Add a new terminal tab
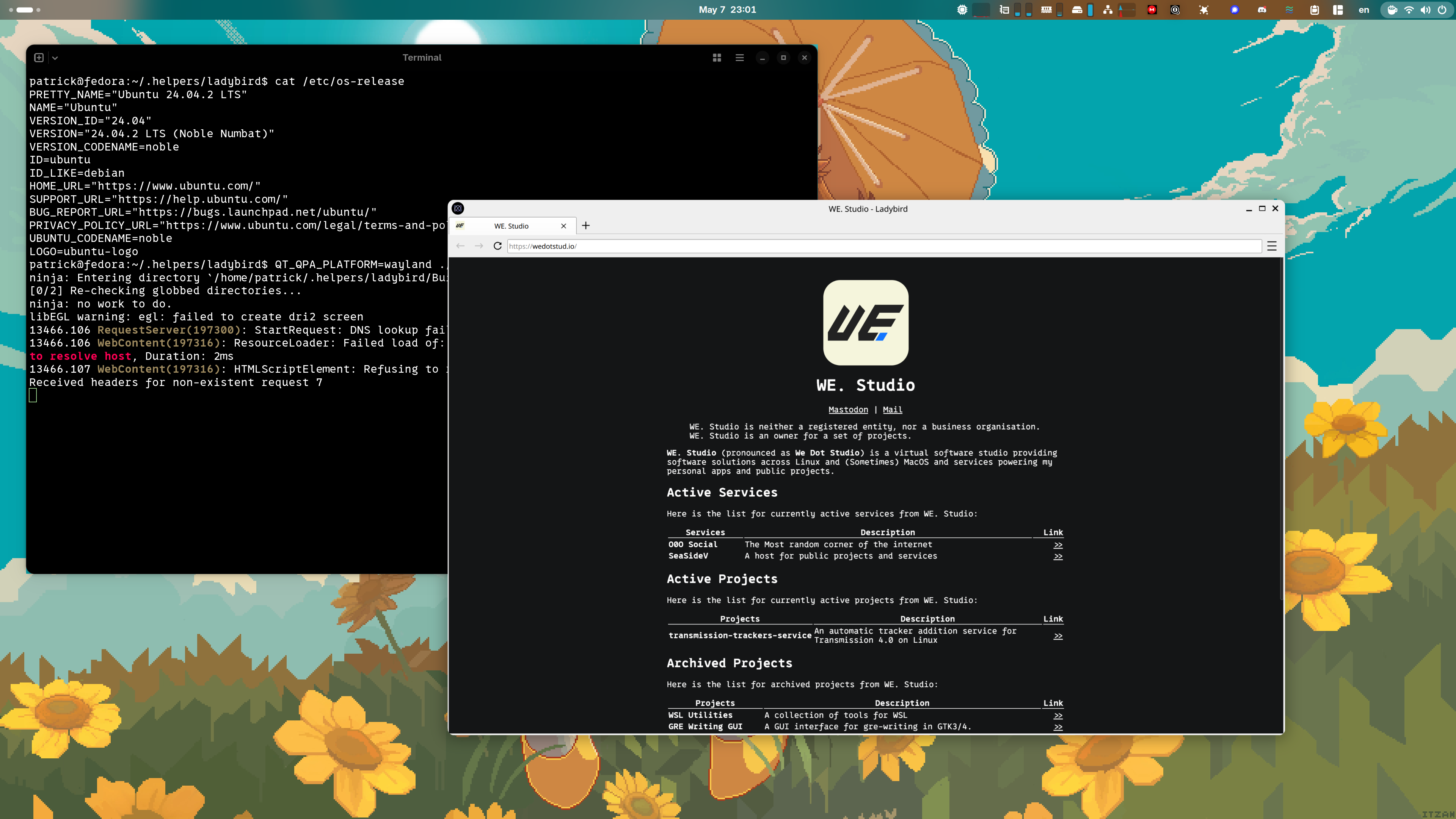This screenshot has height=819, width=1456. point(39,58)
